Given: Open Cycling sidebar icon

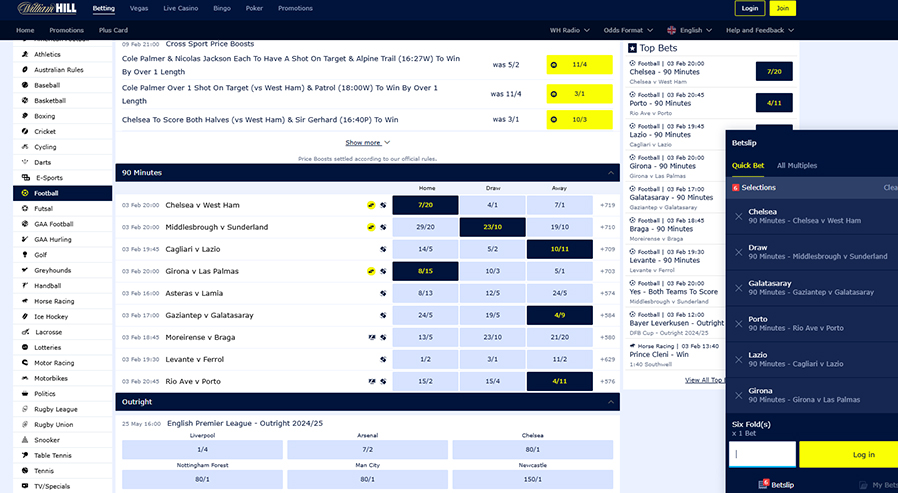Looking at the screenshot, I should (25, 147).
